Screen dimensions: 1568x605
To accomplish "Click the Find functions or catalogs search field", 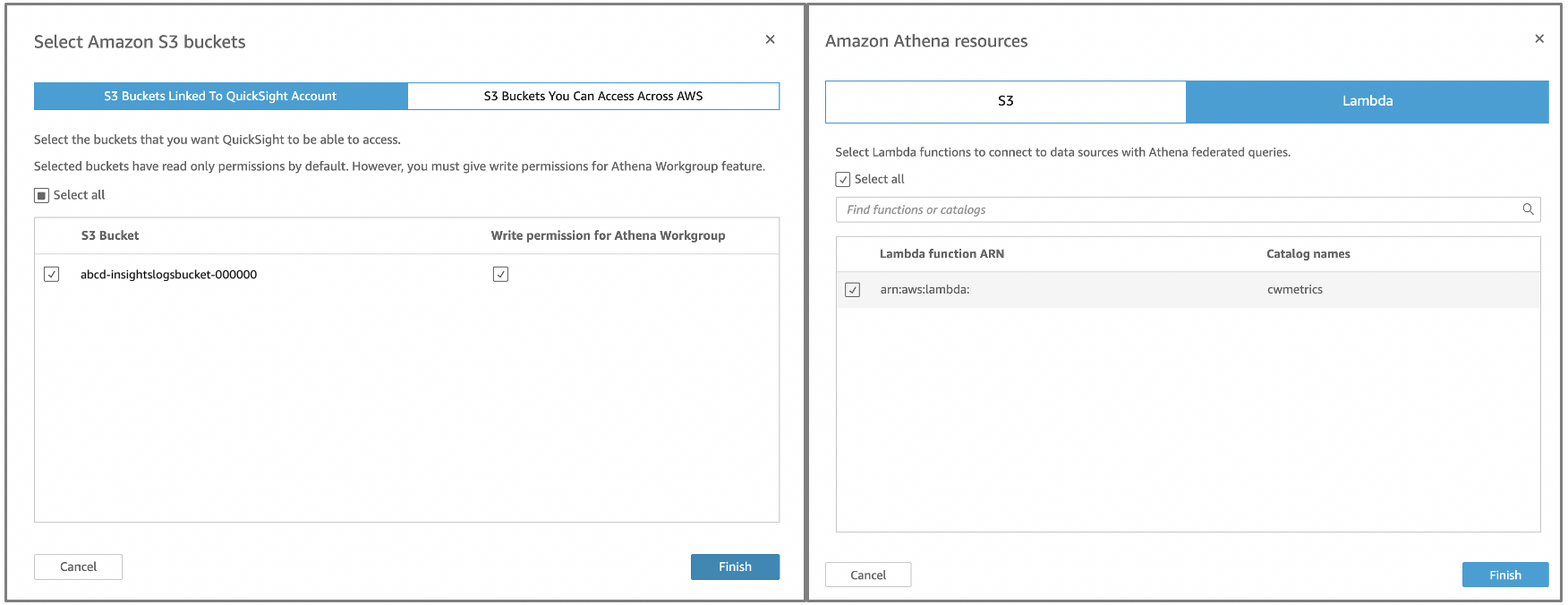I will tap(1172, 209).
